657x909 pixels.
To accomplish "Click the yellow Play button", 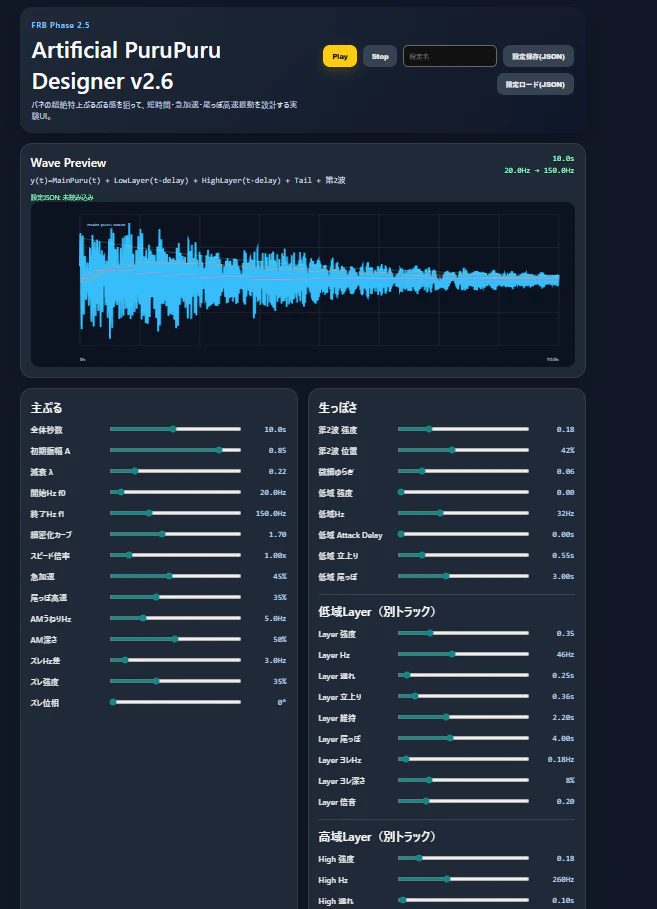I will pos(340,56).
